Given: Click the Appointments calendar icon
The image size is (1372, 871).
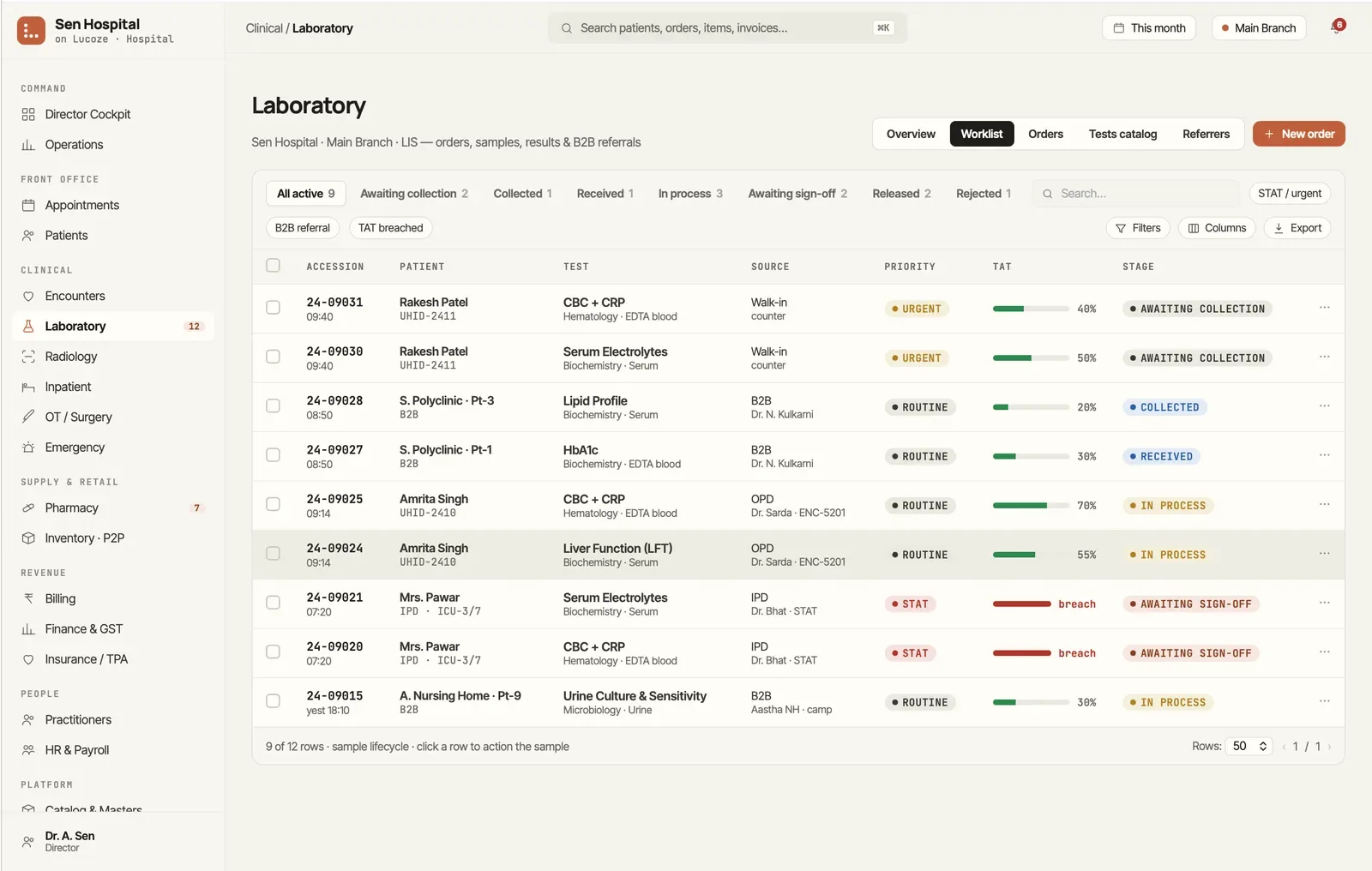Looking at the screenshot, I should pyautogui.click(x=28, y=205).
